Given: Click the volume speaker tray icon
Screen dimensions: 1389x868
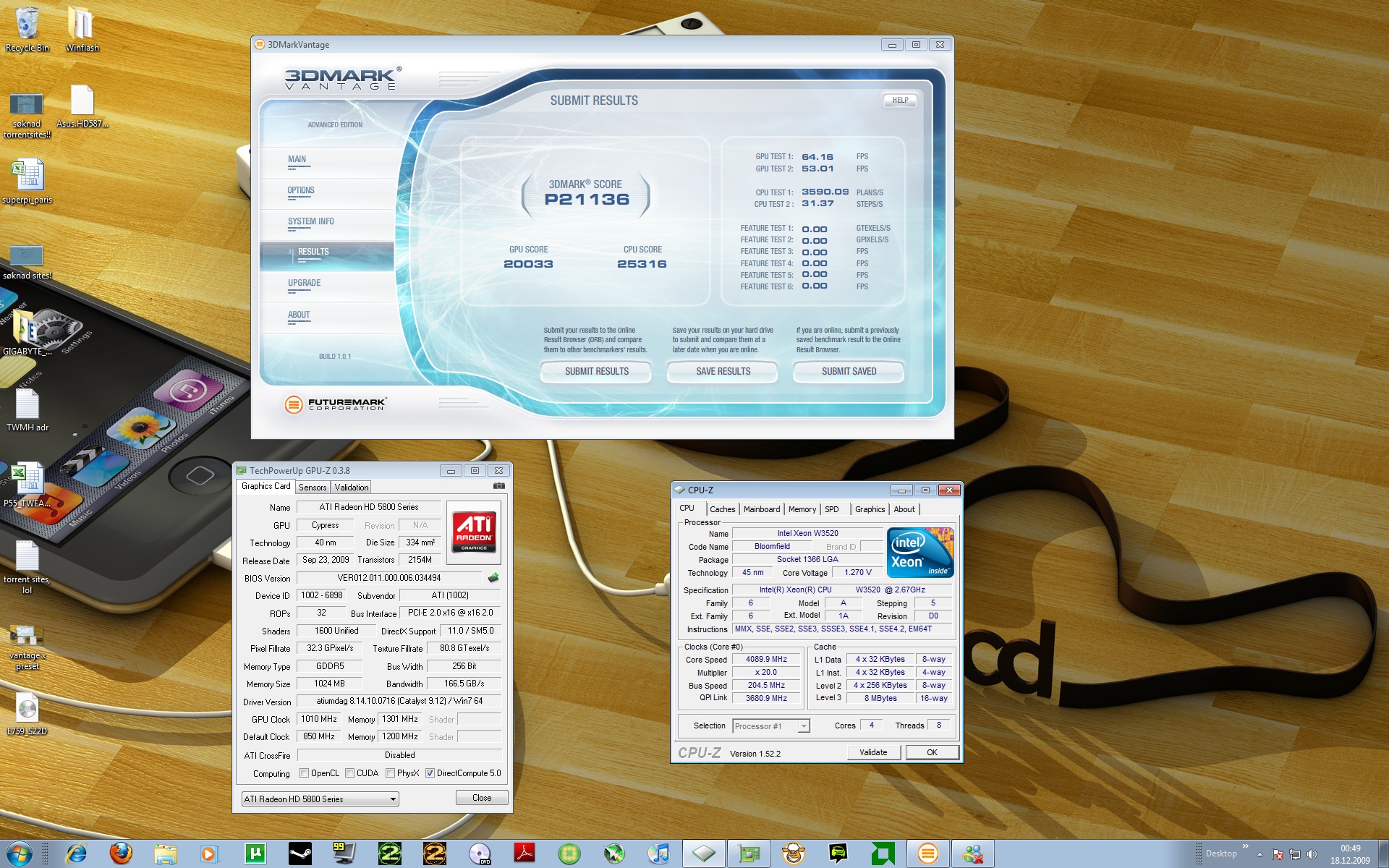Looking at the screenshot, I should coord(1312,854).
